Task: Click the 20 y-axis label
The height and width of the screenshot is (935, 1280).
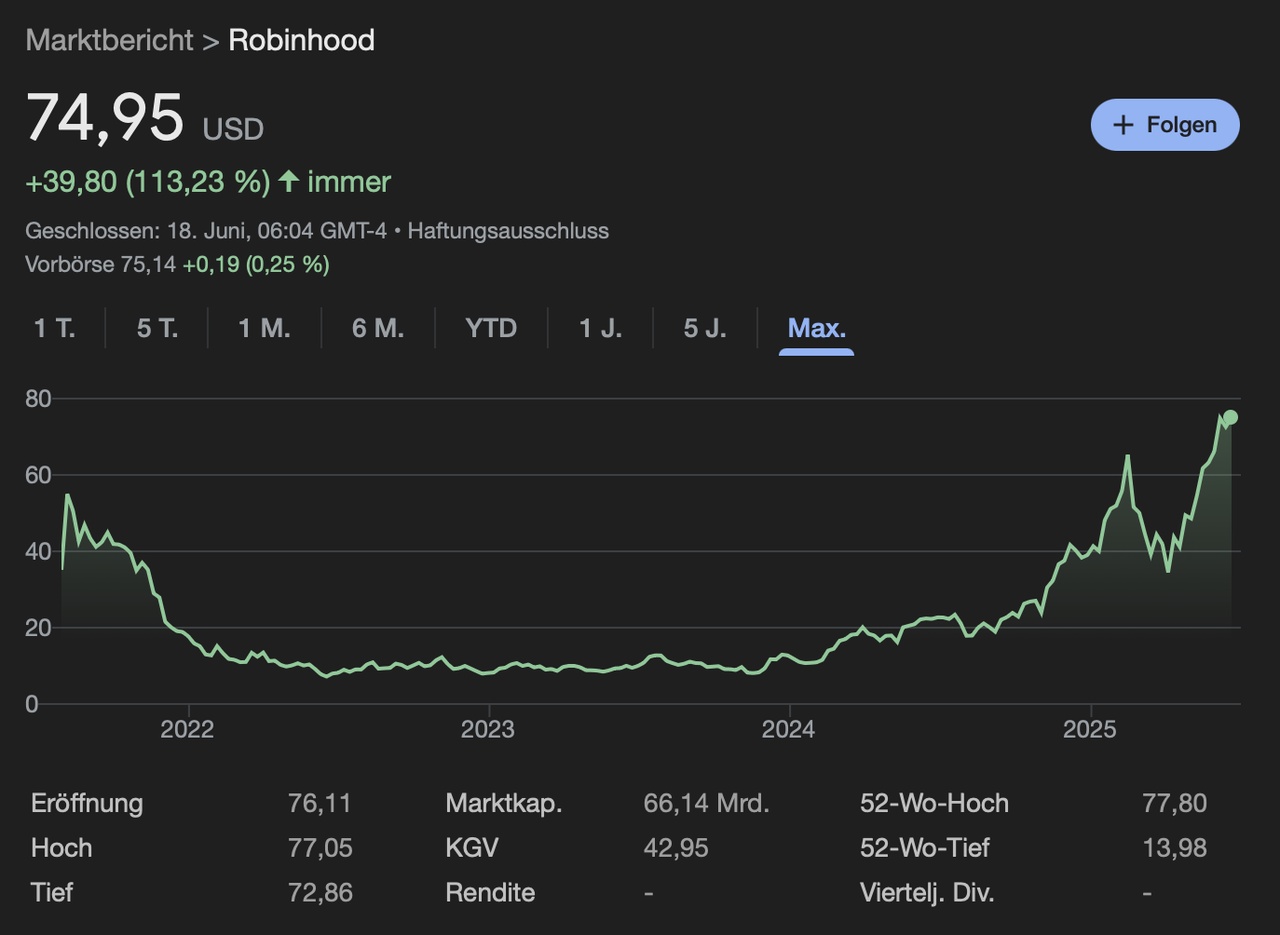Action: [38, 628]
